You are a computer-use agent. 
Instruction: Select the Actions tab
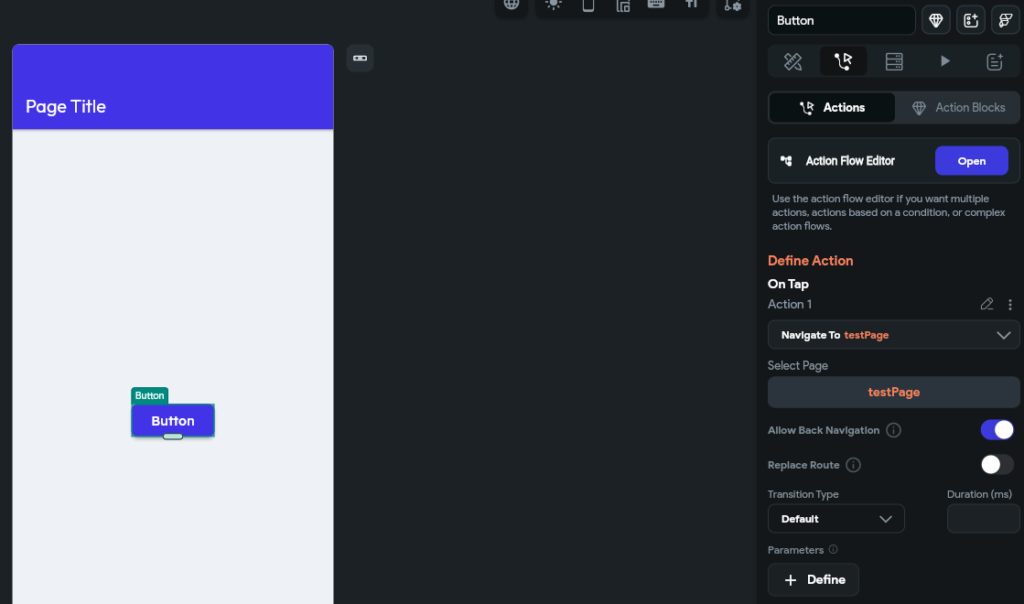[832, 108]
